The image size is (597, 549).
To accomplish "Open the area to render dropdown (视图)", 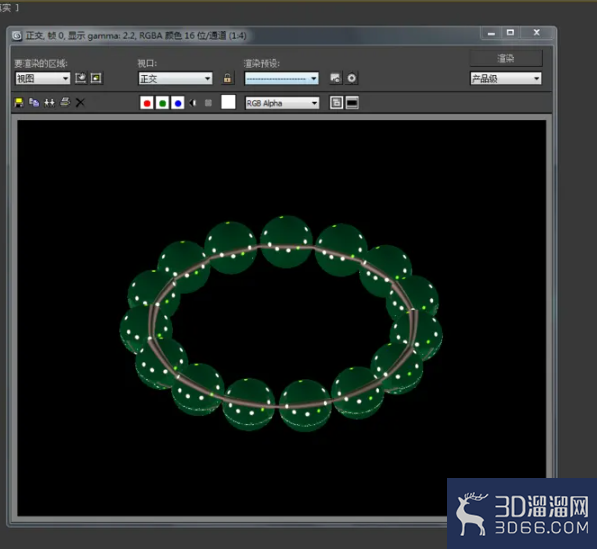I will [x=43, y=78].
